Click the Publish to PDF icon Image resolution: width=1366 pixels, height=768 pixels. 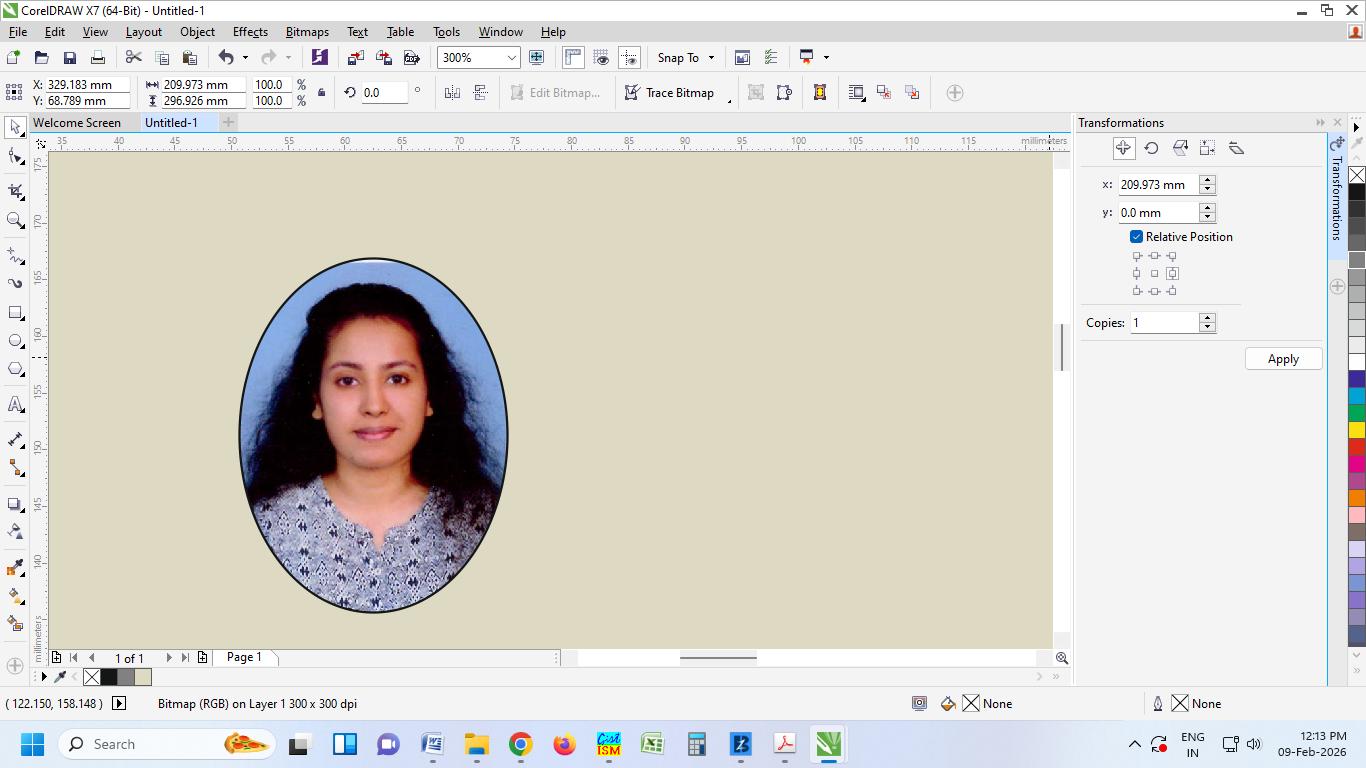[411, 58]
